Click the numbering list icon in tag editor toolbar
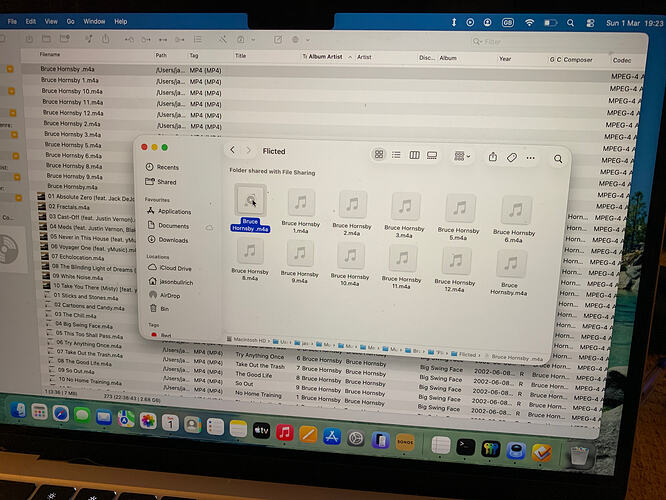 (x=198, y=40)
